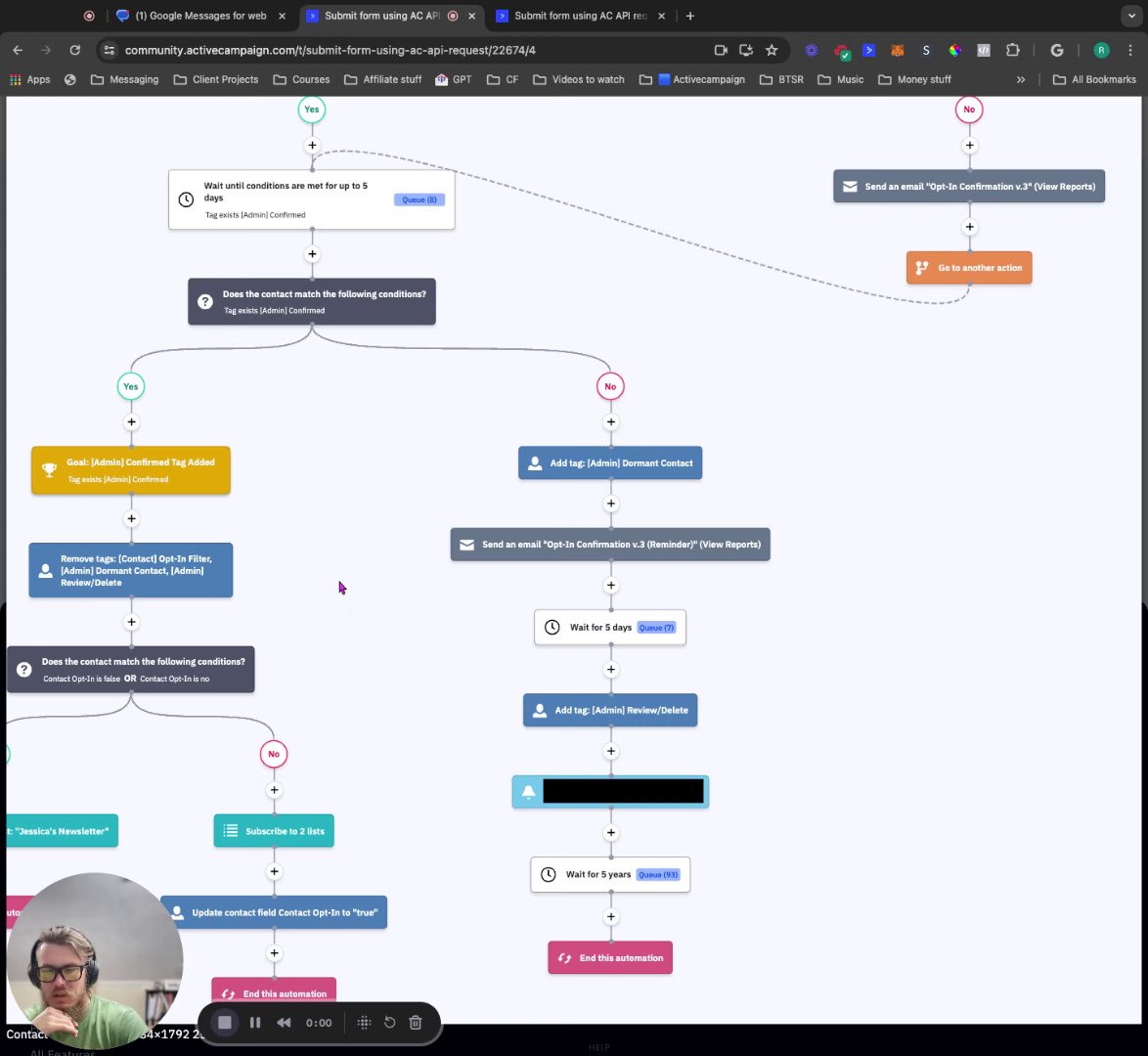Restart the recording with circular arrow
Viewport: 1148px width, 1056px height.
coord(389,1023)
